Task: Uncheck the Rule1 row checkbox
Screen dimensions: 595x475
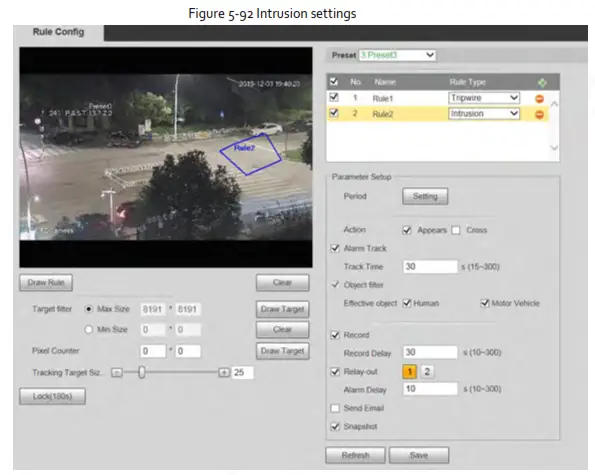Action: pos(334,97)
